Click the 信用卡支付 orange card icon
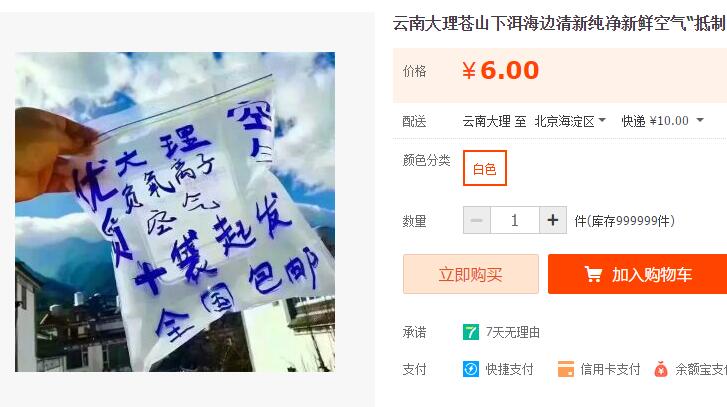Screen dimensions: 727x407 point(566,369)
